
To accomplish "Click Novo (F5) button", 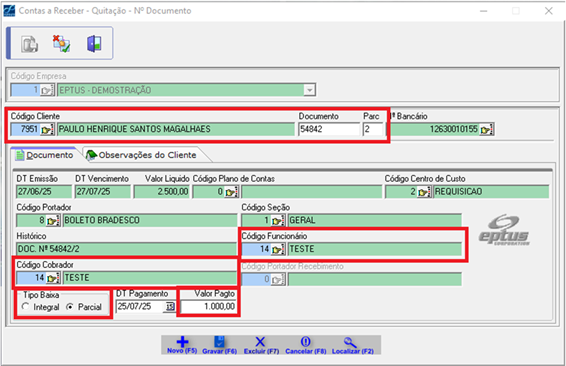I will [x=182, y=345].
